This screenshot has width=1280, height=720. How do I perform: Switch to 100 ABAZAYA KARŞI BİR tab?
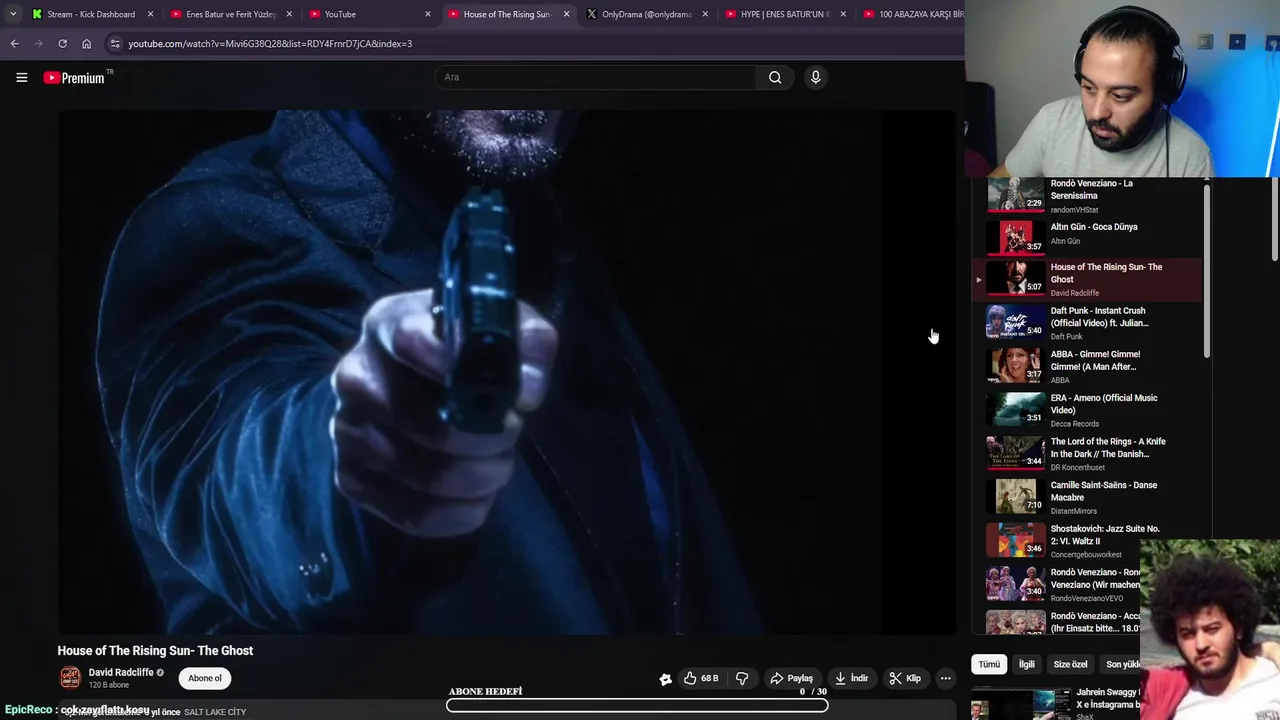pyautogui.click(x=910, y=14)
